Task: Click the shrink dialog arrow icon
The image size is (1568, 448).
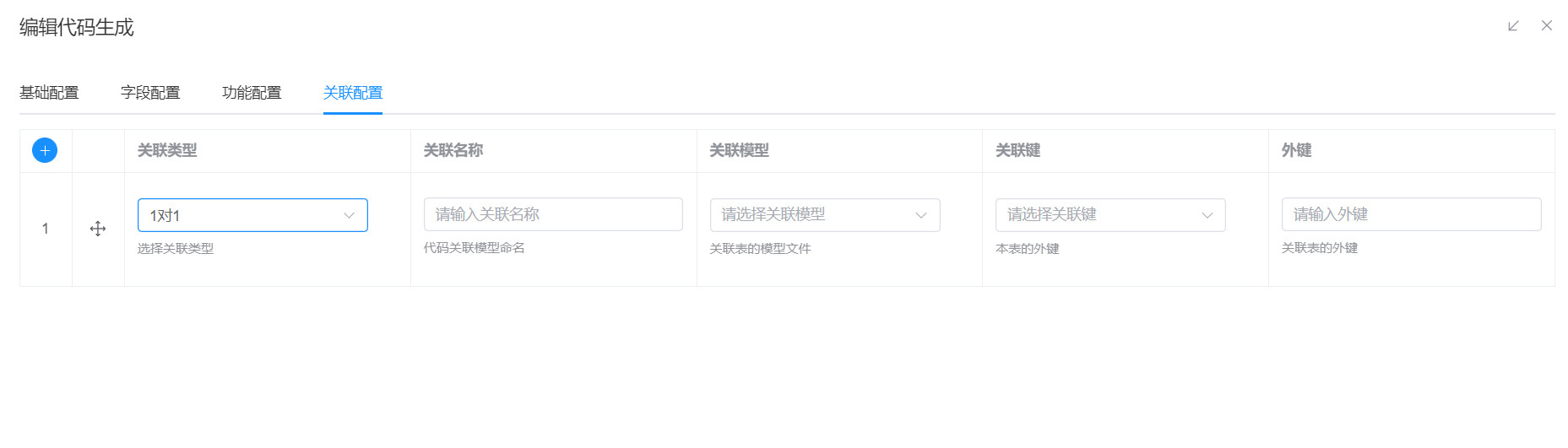Action: [1513, 26]
